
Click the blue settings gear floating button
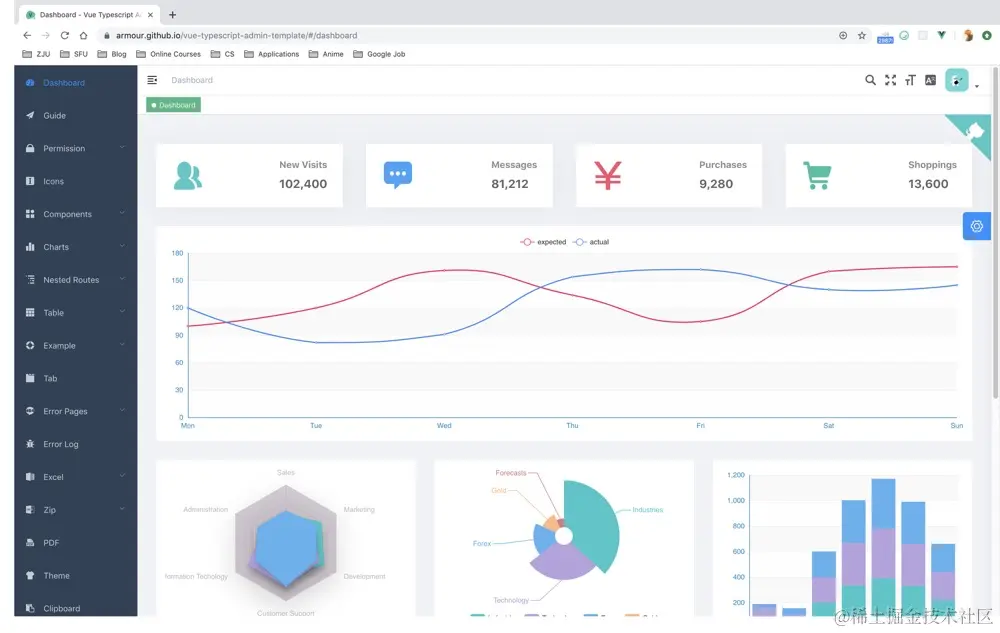[x=977, y=226]
